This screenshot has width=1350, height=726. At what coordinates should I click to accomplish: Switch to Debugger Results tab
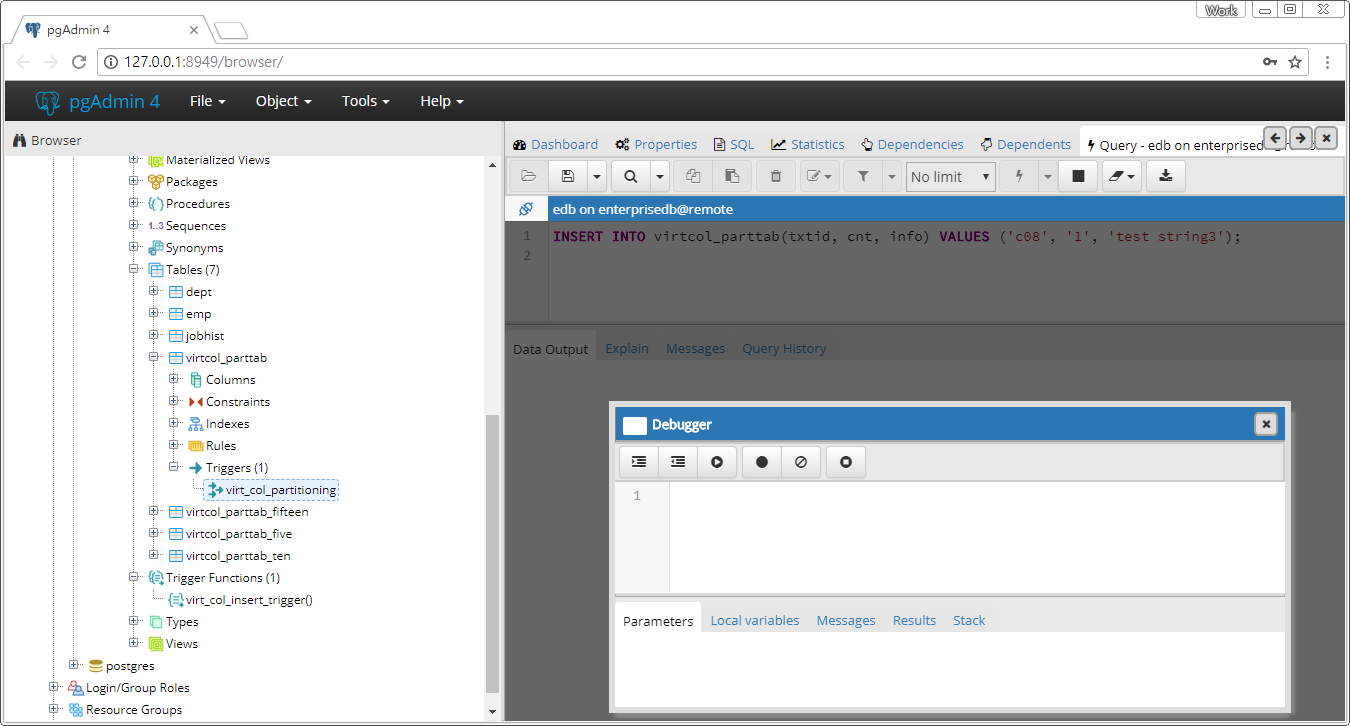pos(914,620)
